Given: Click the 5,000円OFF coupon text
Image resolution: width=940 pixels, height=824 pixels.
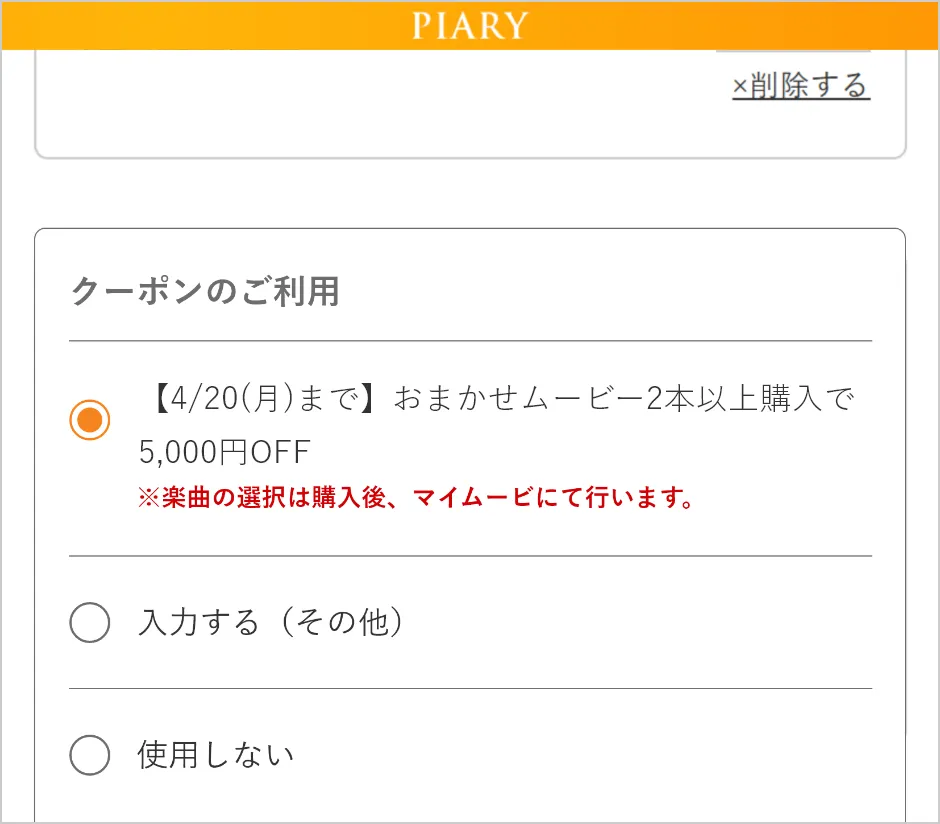Looking at the screenshot, I should point(225,453).
